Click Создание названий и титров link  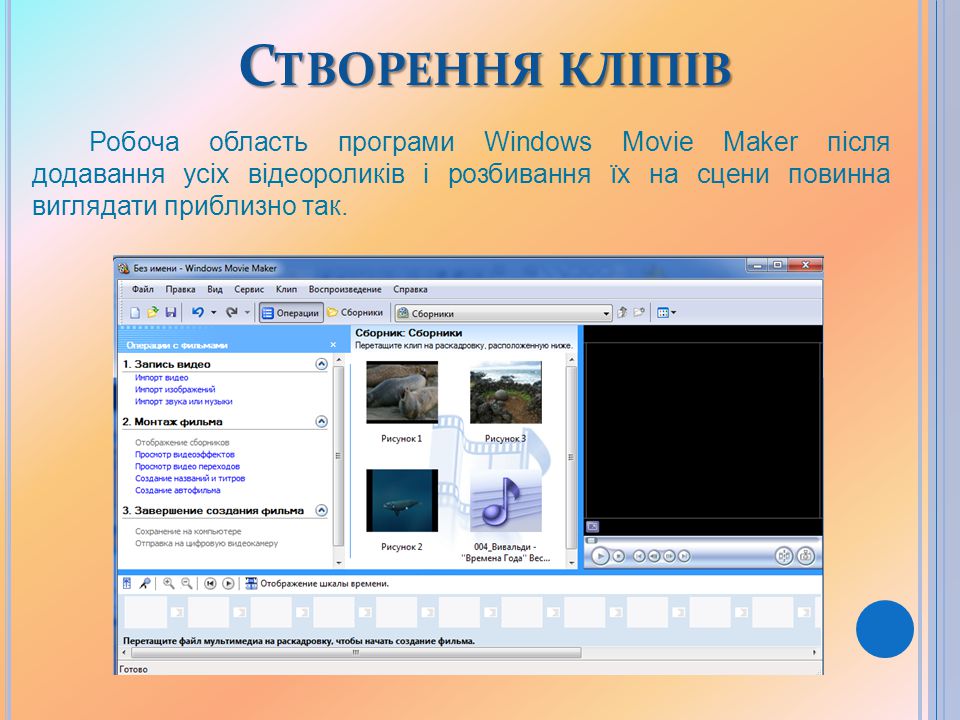(190, 478)
